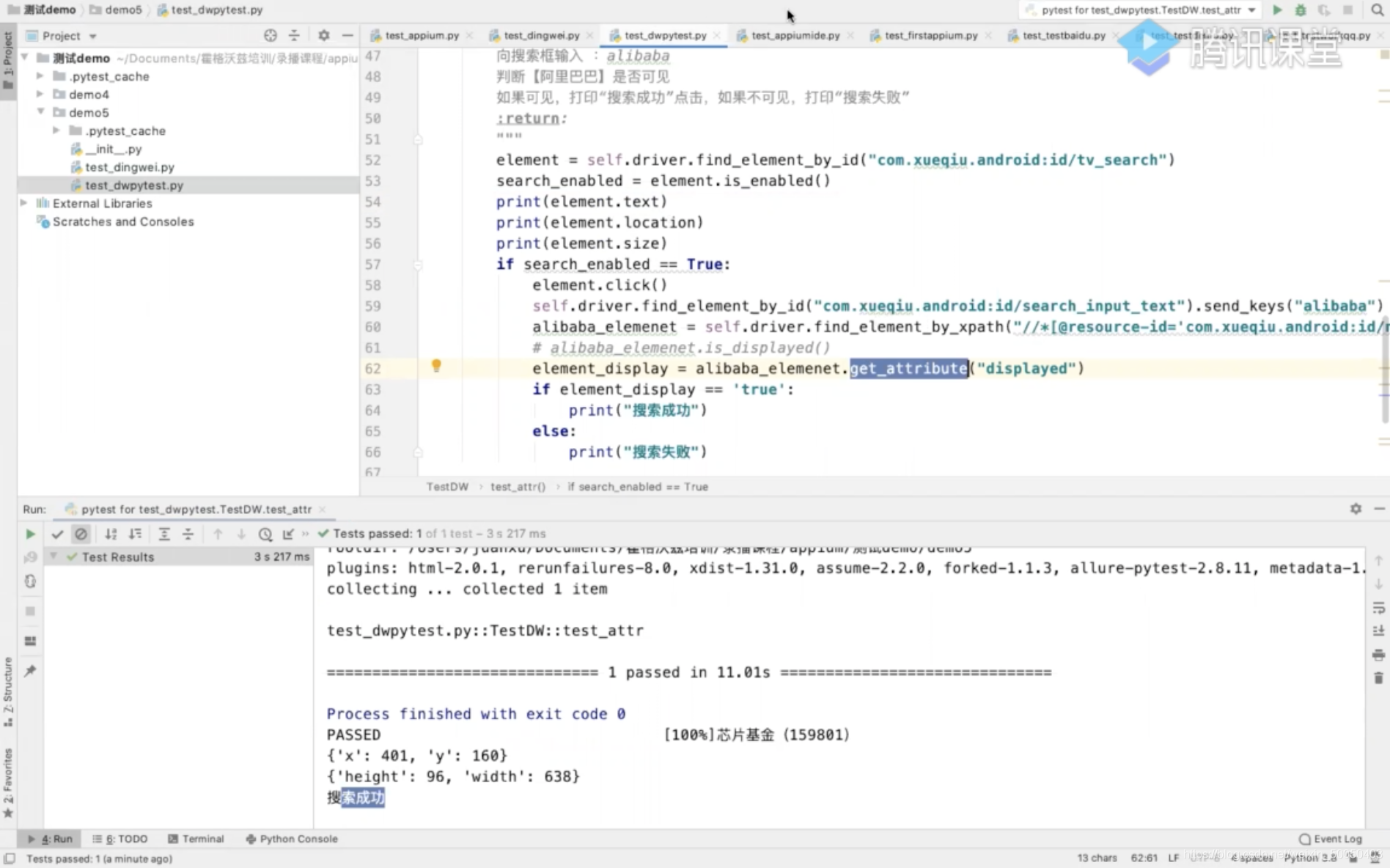The width and height of the screenshot is (1390, 868).
Task: Open the Event Log
Action: 1331,839
